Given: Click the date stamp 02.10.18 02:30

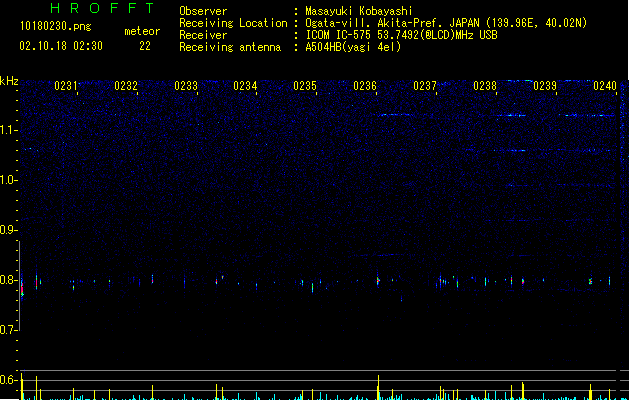Looking at the screenshot, I should (x=61, y=46).
